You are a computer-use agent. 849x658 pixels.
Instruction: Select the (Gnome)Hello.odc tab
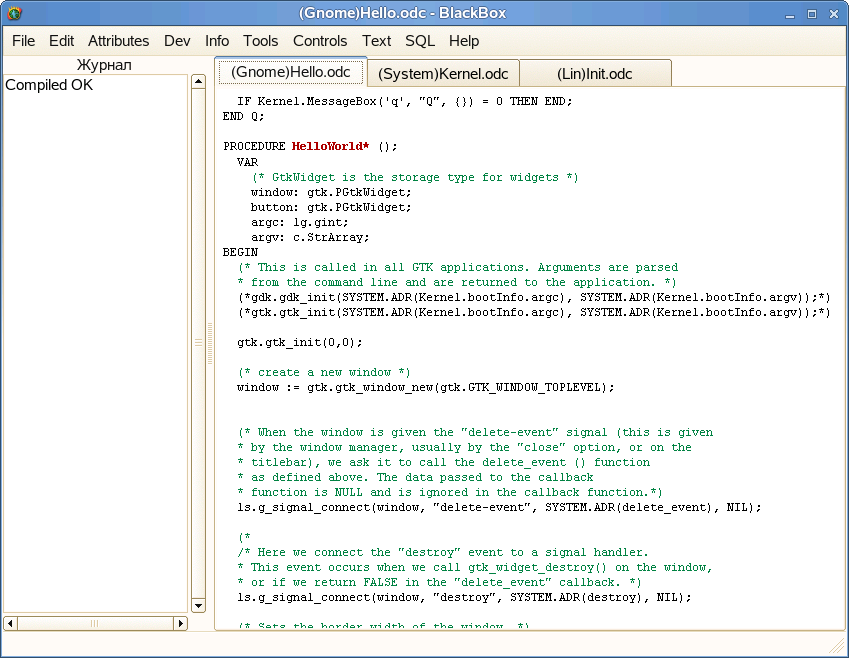291,72
